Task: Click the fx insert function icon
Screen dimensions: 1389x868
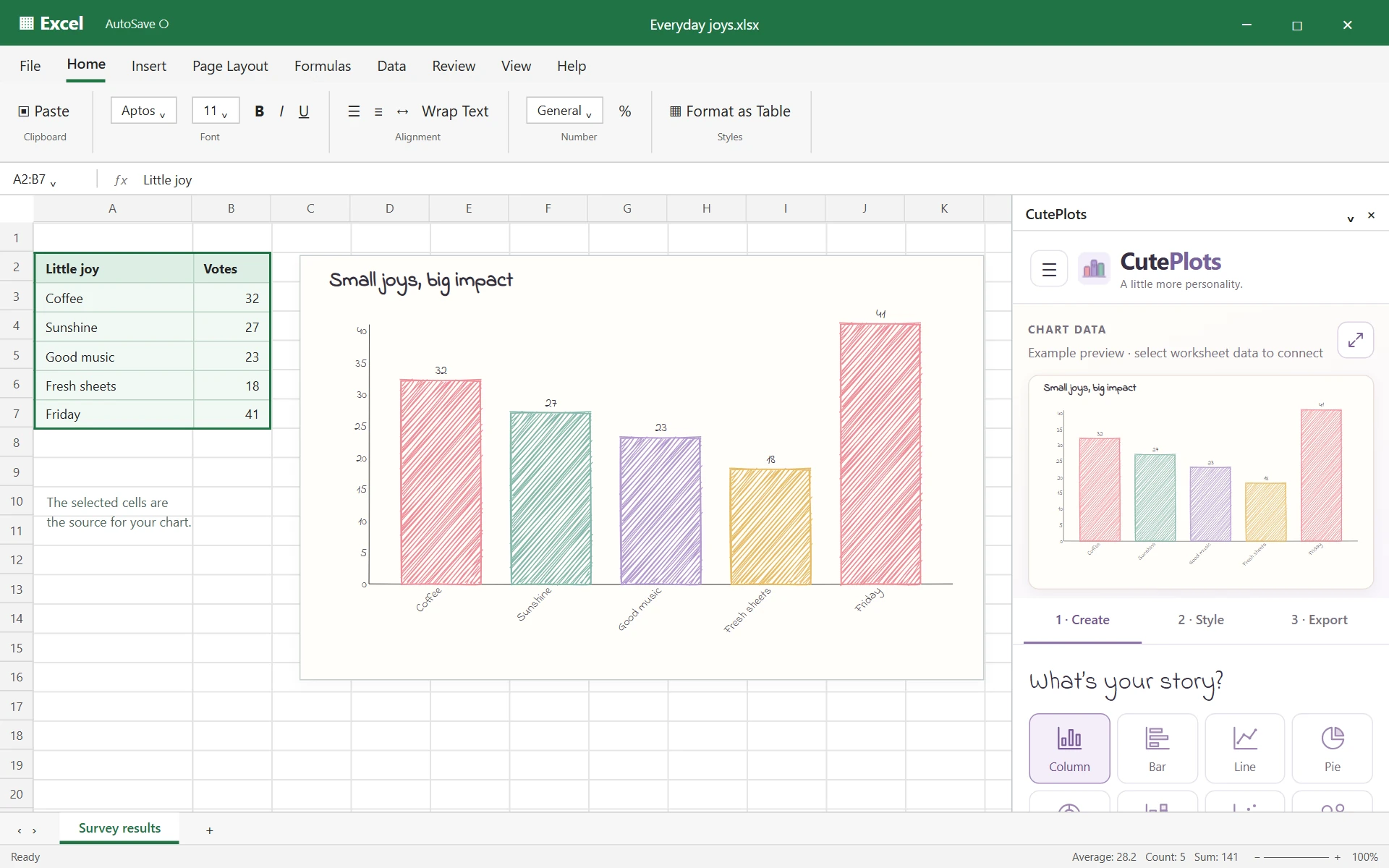Action: pos(121,180)
